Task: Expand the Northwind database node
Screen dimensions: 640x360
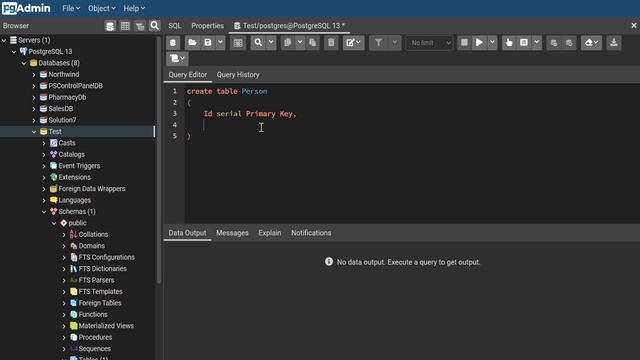Action: click(x=34, y=75)
